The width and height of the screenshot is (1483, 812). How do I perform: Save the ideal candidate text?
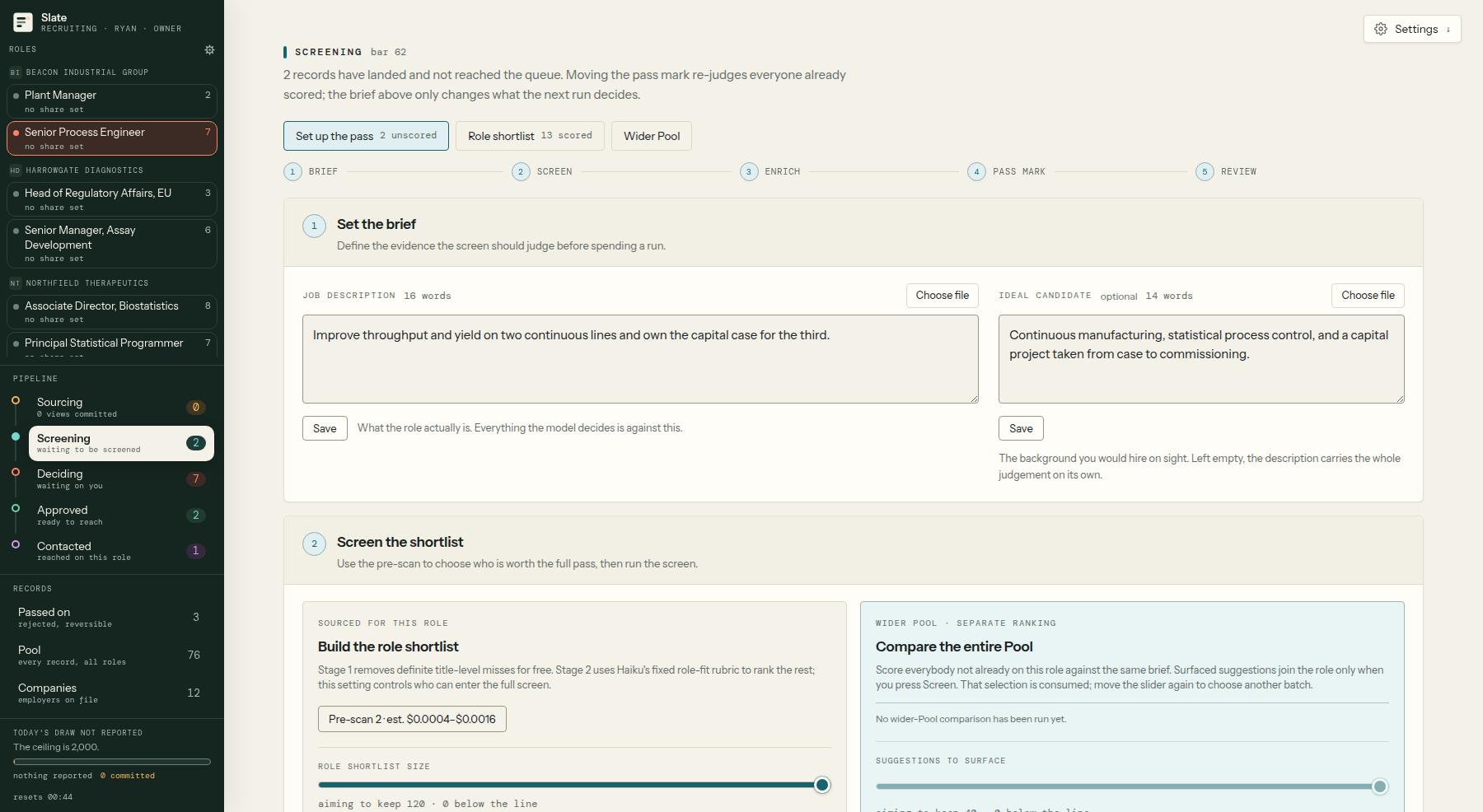point(1021,428)
